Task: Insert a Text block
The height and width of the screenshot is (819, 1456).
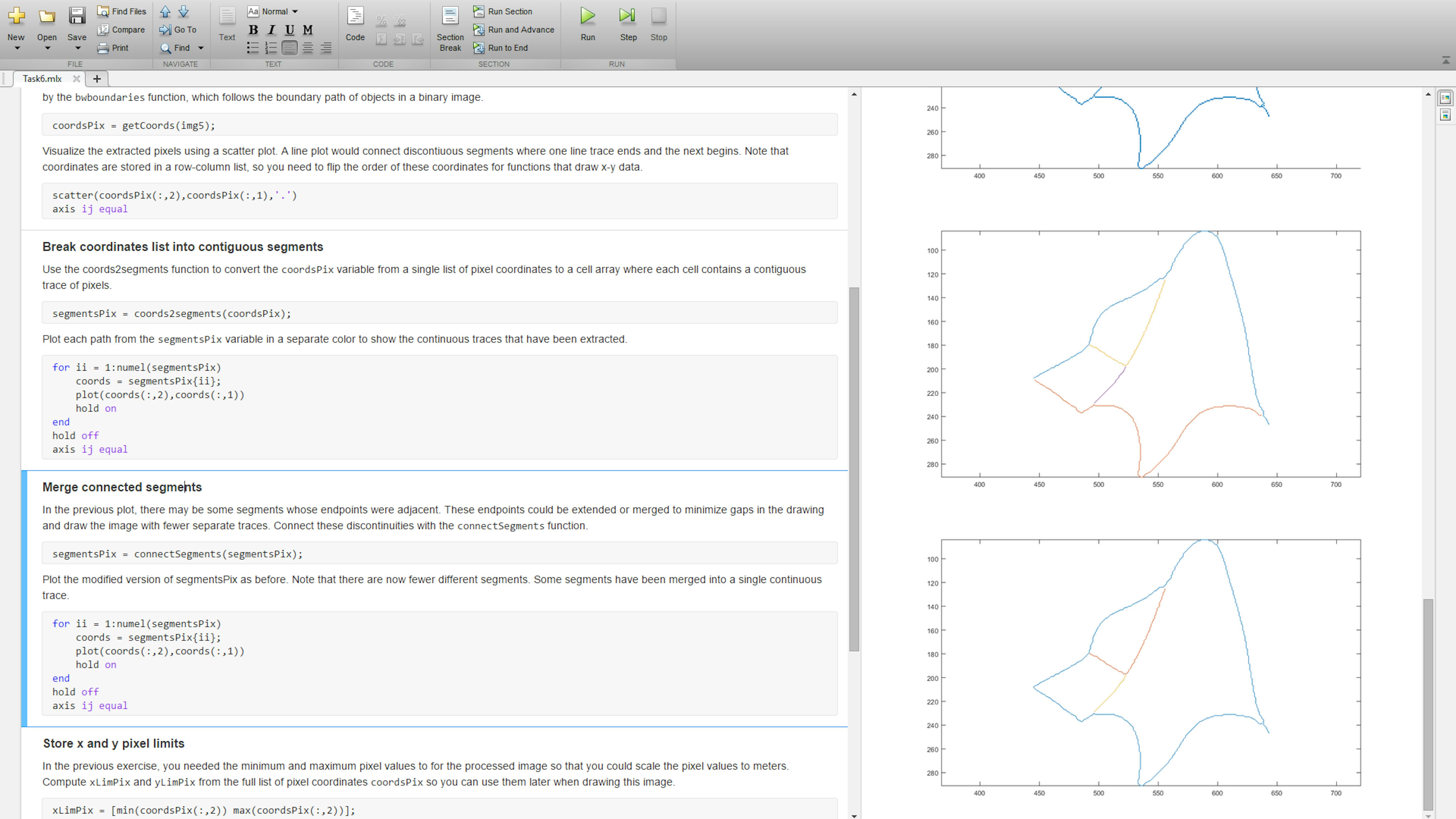Action: click(x=227, y=24)
